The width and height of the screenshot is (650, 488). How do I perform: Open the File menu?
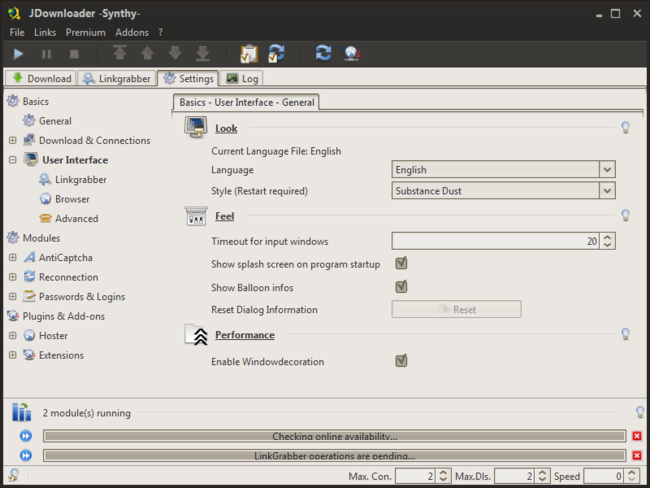point(17,32)
